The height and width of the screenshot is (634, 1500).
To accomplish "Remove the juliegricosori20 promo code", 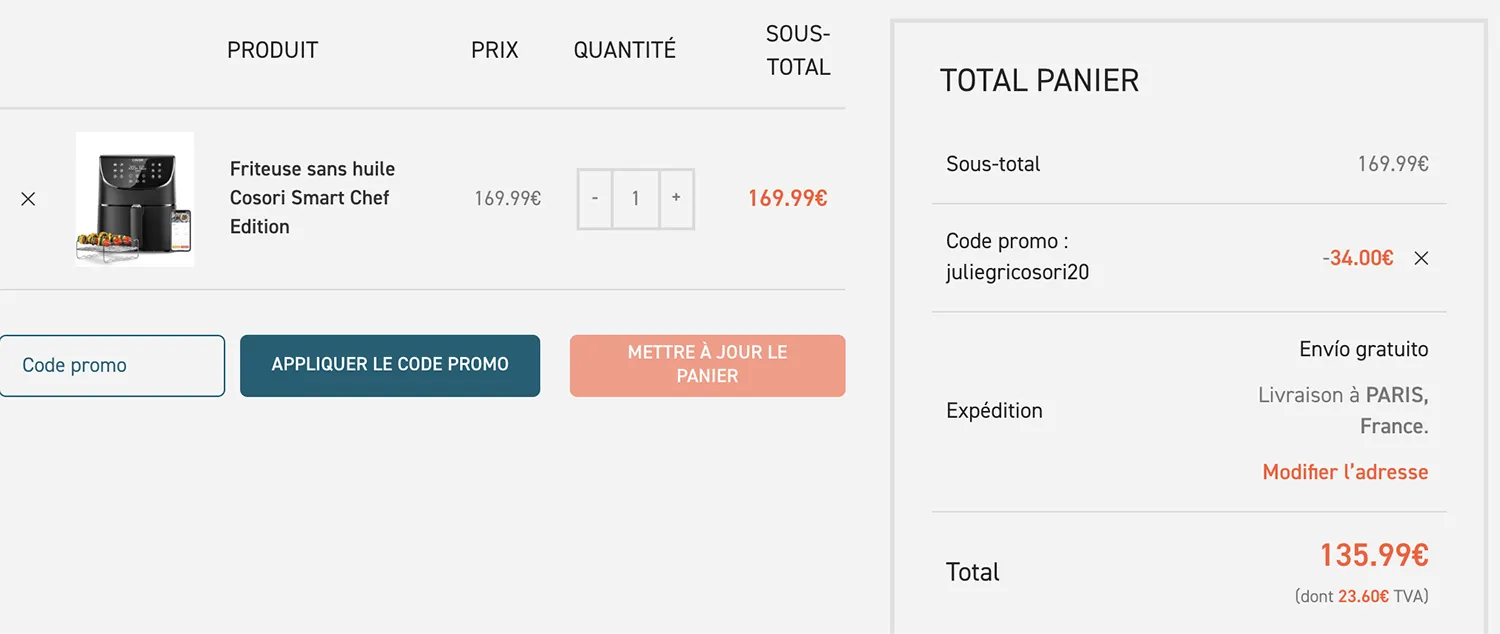I will 1421,258.
